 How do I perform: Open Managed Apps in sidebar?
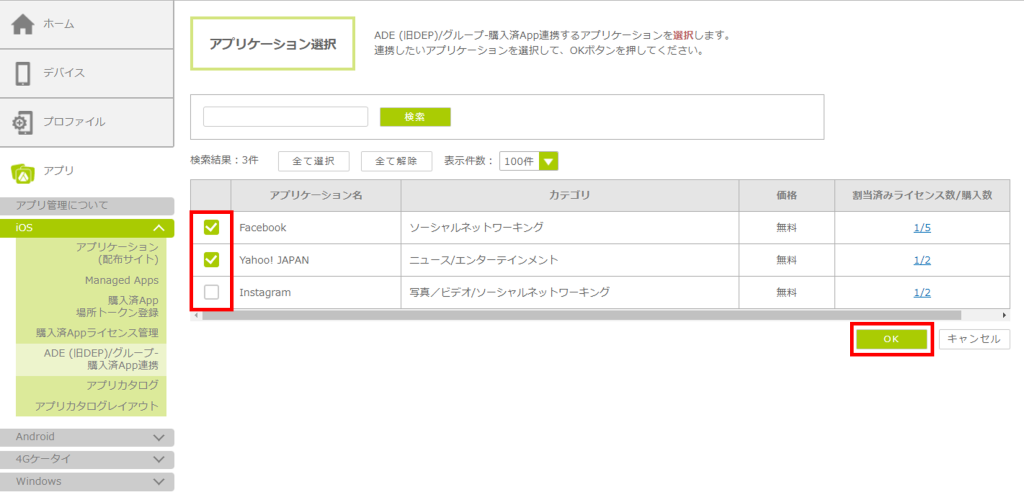click(x=121, y=280)
